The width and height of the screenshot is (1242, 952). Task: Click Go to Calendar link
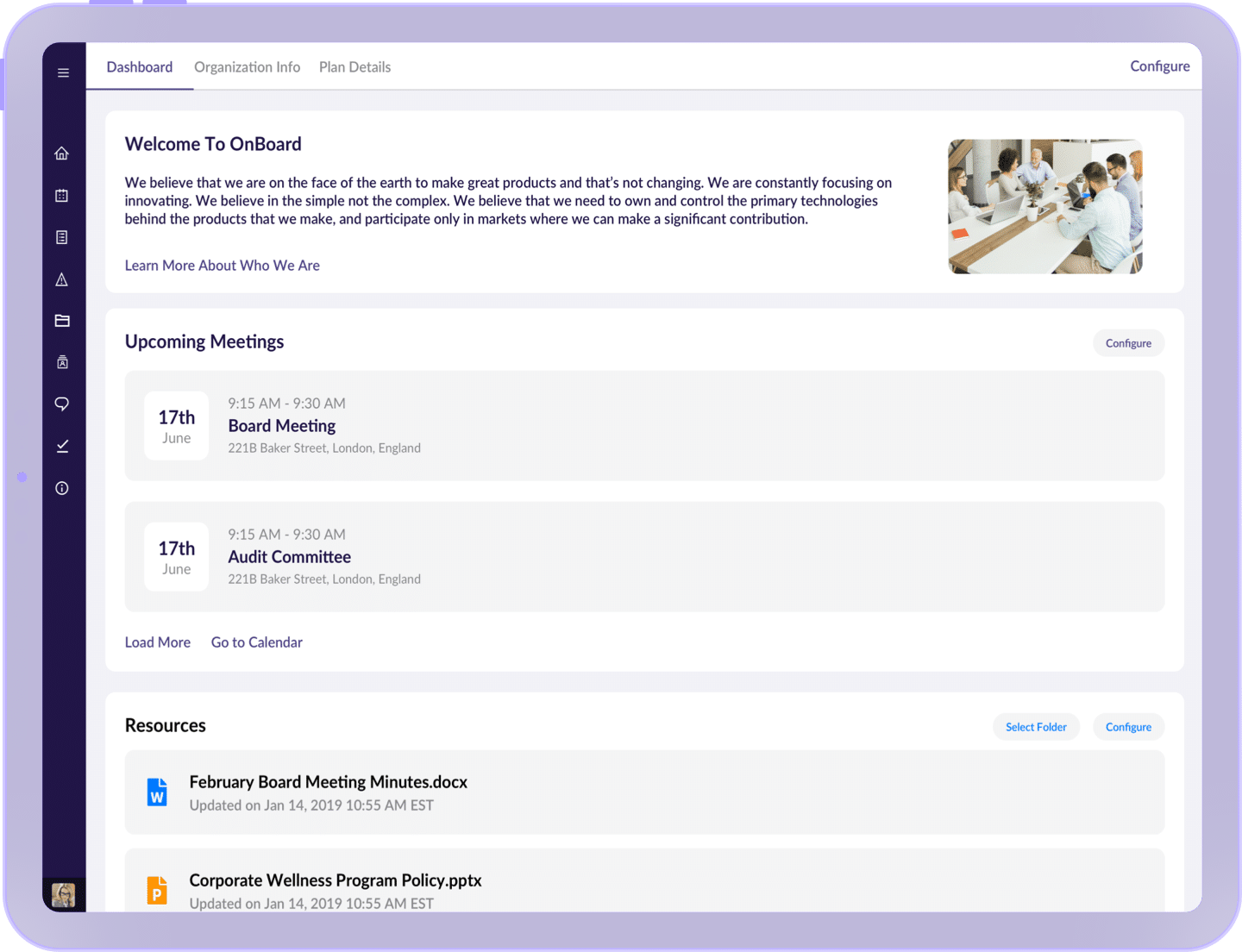(256, 642)
